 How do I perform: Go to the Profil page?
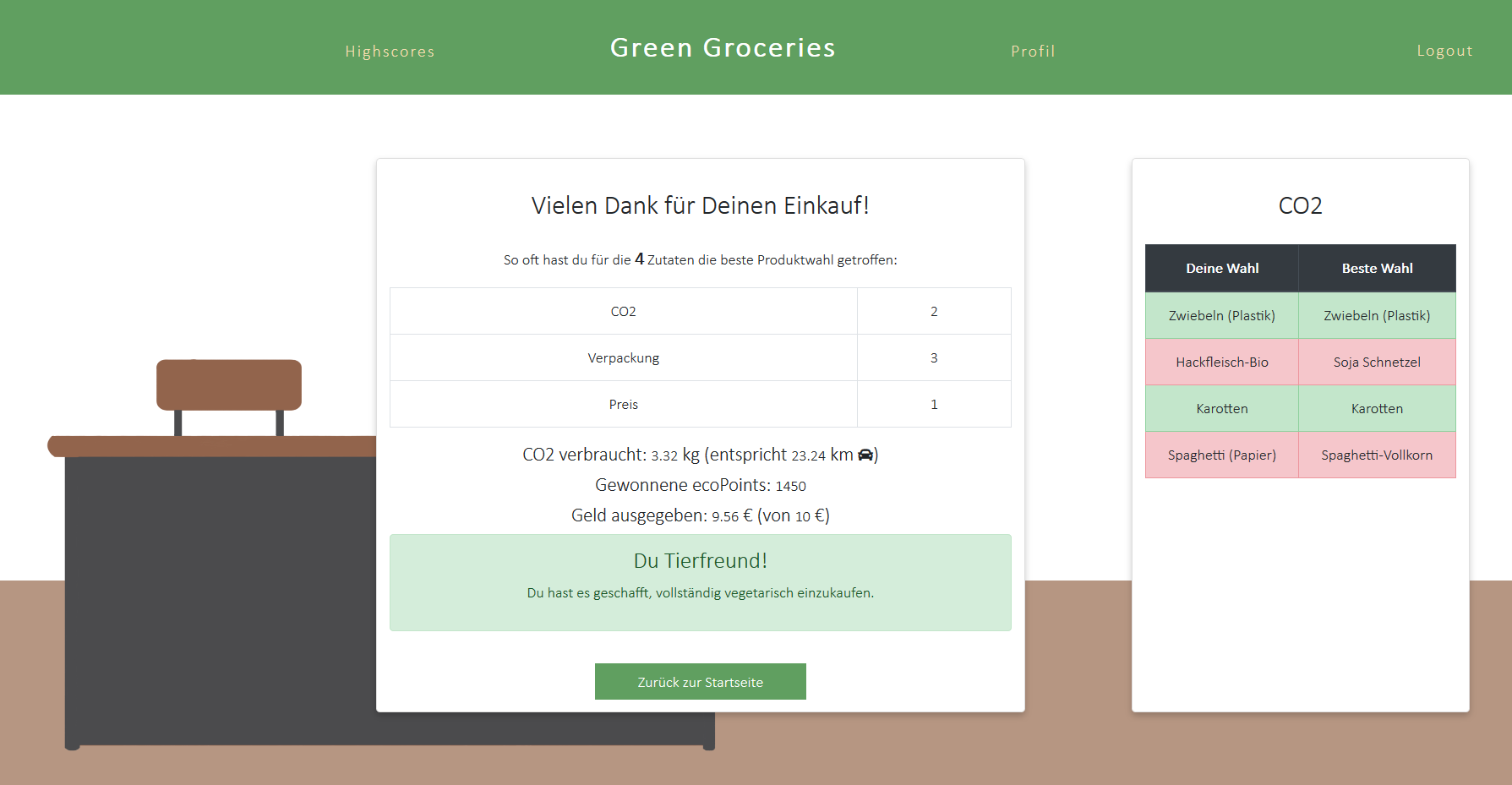point(1033,52)
